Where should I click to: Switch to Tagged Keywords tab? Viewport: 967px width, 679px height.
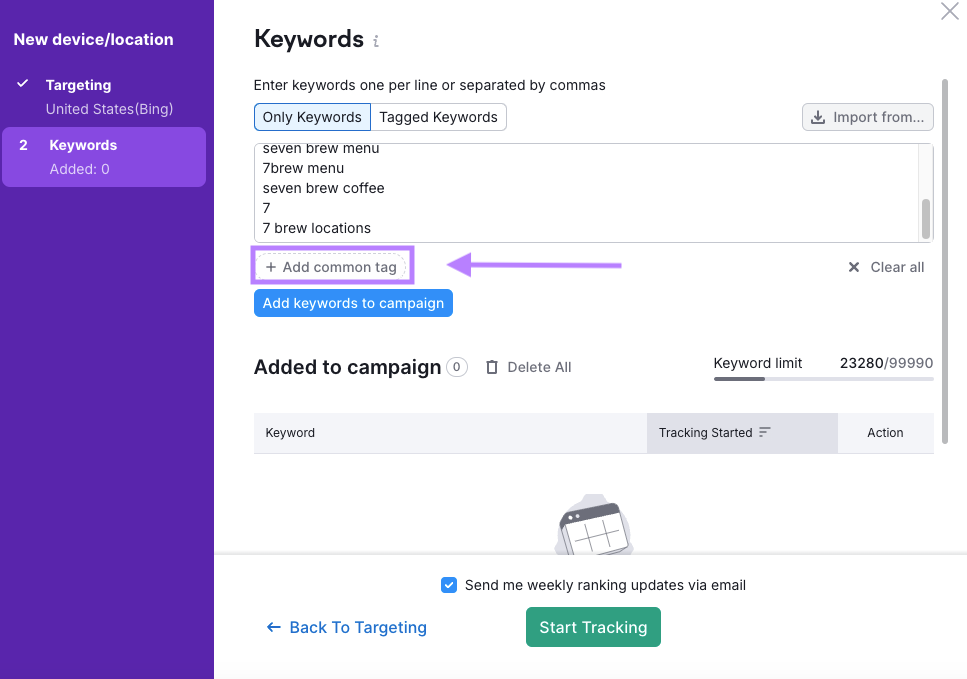[x=438, y=117]
